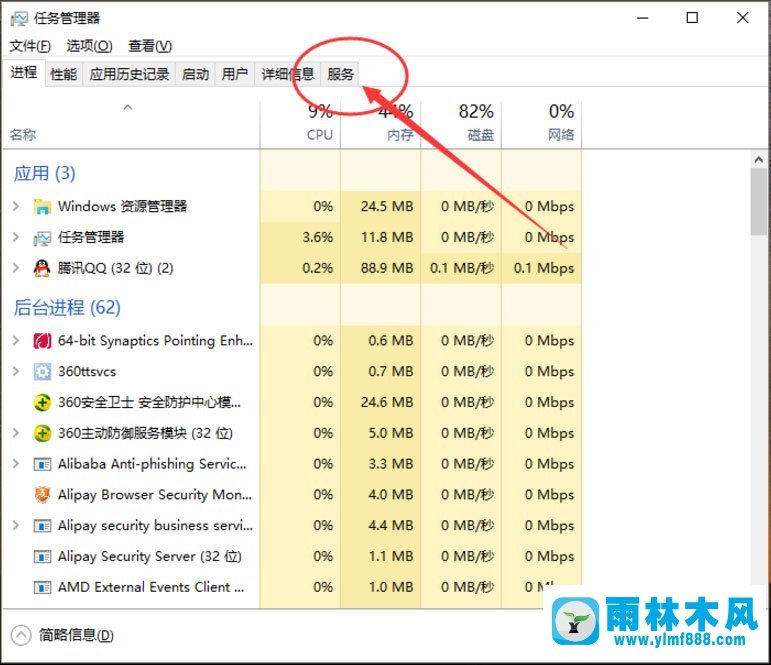
Task: Sort by the CPU column header
Action: [300, 126]
